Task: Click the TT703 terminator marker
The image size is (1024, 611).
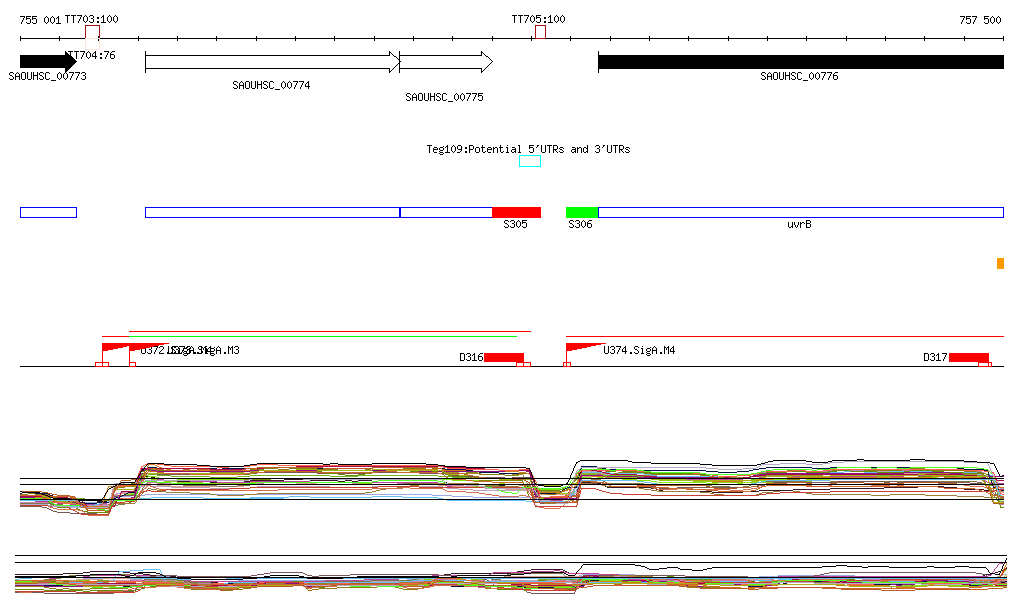Action: (92, 32)
